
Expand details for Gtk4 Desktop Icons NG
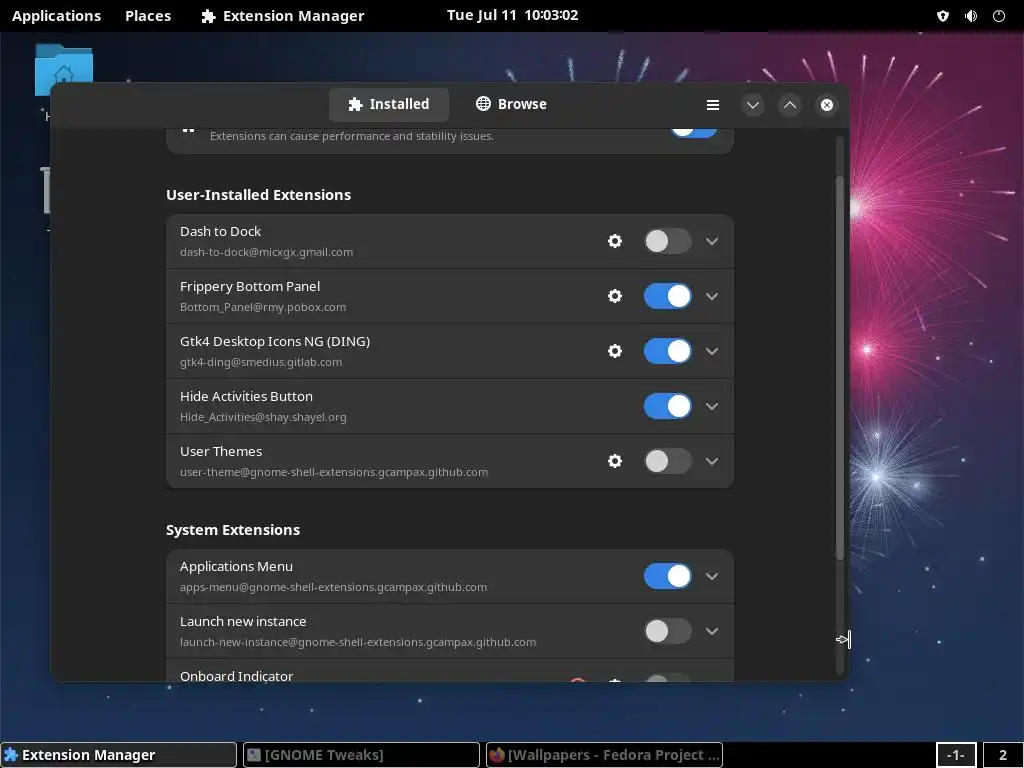(712, 351)
